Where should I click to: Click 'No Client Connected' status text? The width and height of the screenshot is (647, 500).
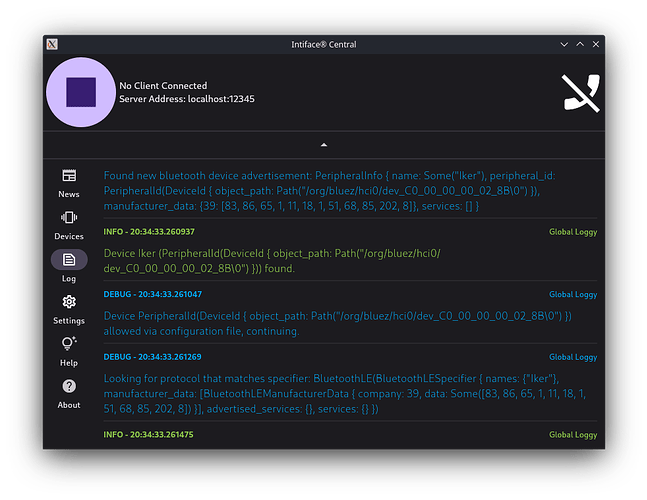[163, 86]
